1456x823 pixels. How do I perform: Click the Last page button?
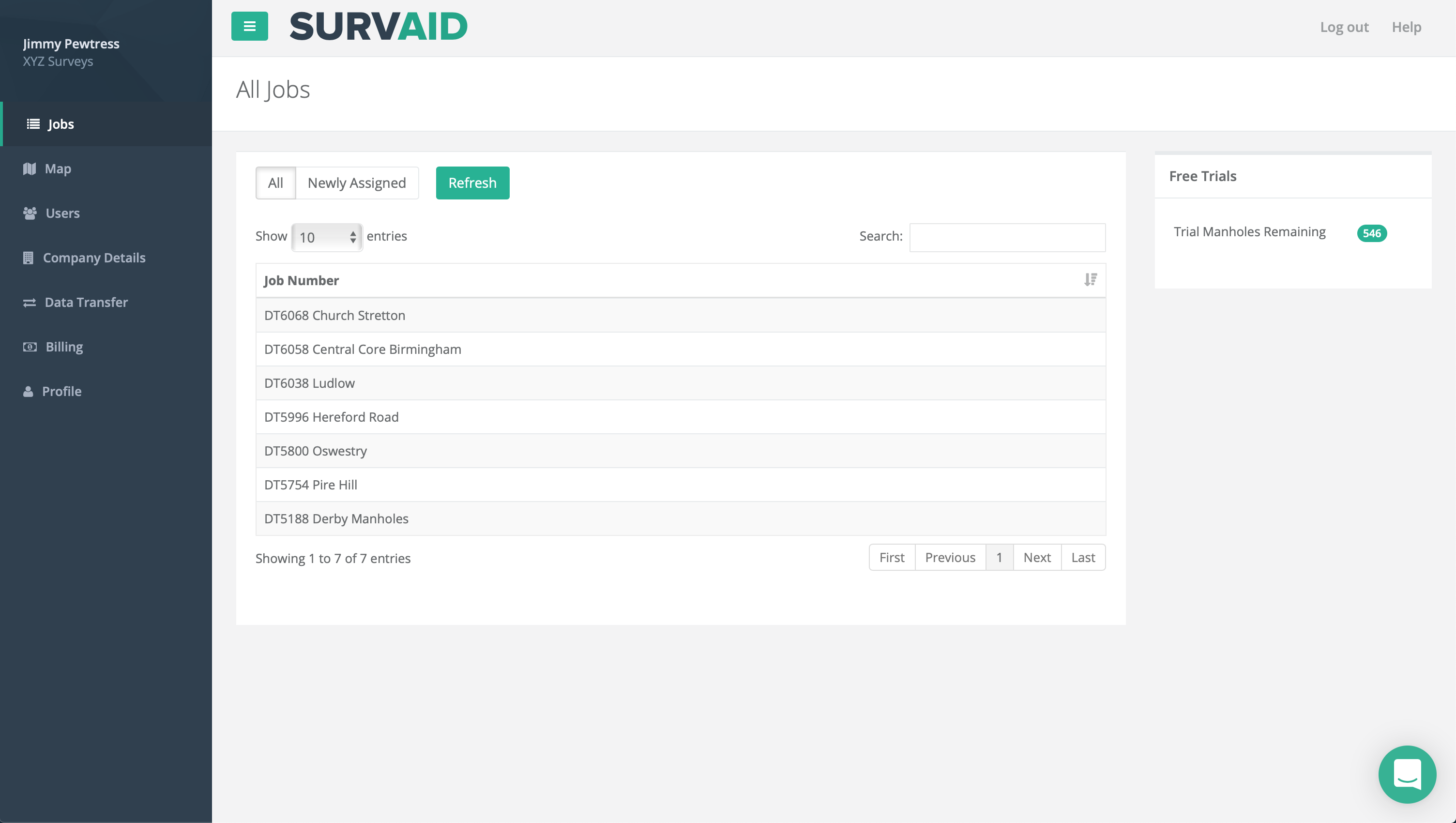1082,557
